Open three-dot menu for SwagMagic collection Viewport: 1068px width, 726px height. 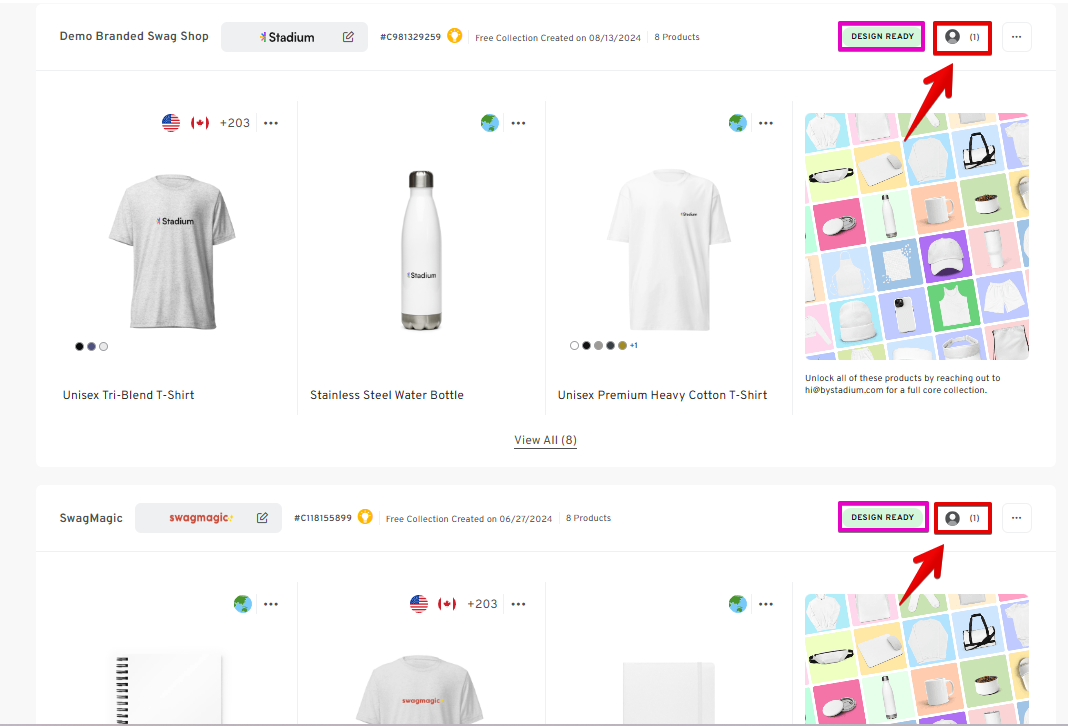[x=1016, y=518]
